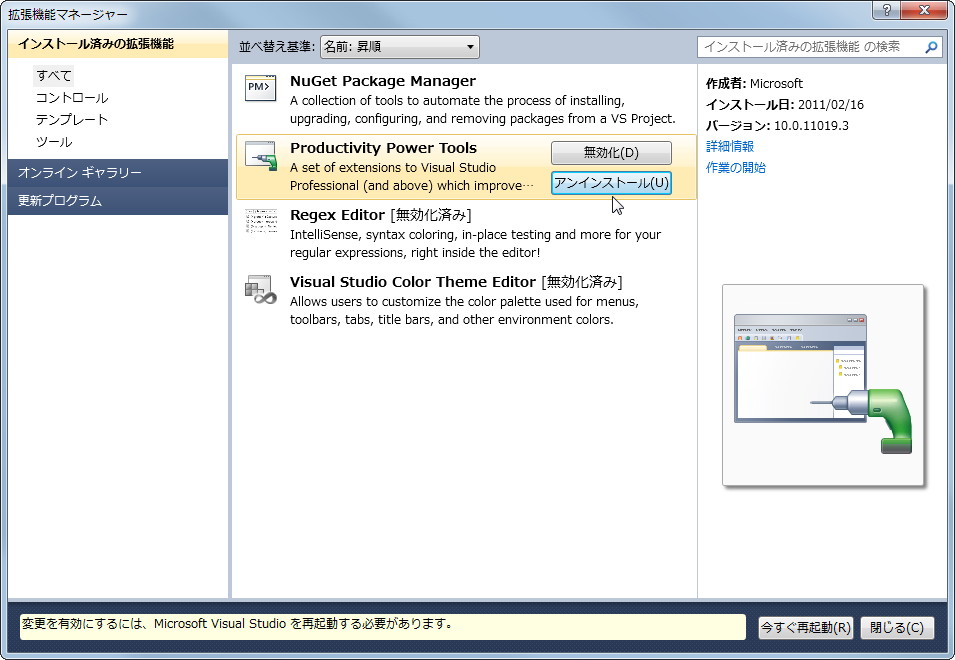This screenshot has height=660, width=955.
Task: Click the extension preview thumbnail image
Action: [x=822, y=387]
